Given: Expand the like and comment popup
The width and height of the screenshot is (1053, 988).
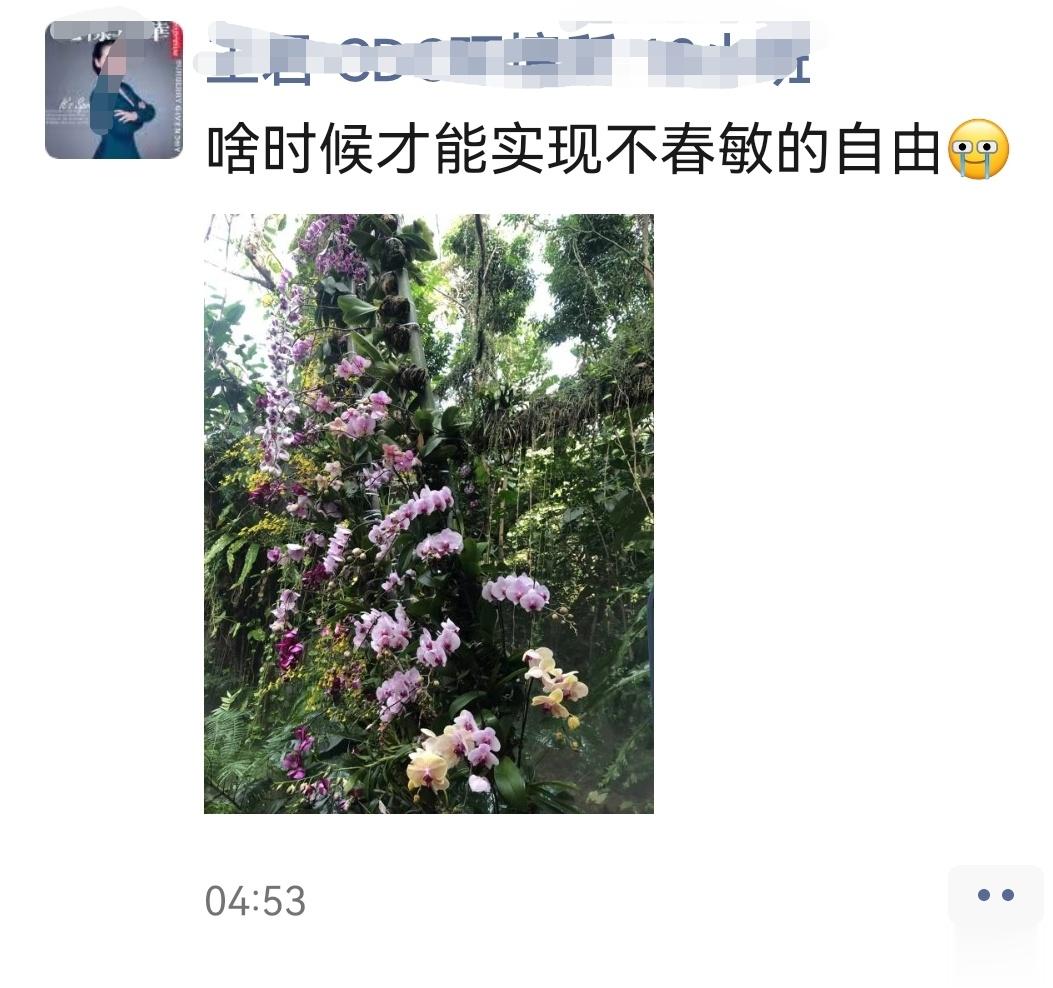Looking at the screenshot, I should [x=995, y=895].
